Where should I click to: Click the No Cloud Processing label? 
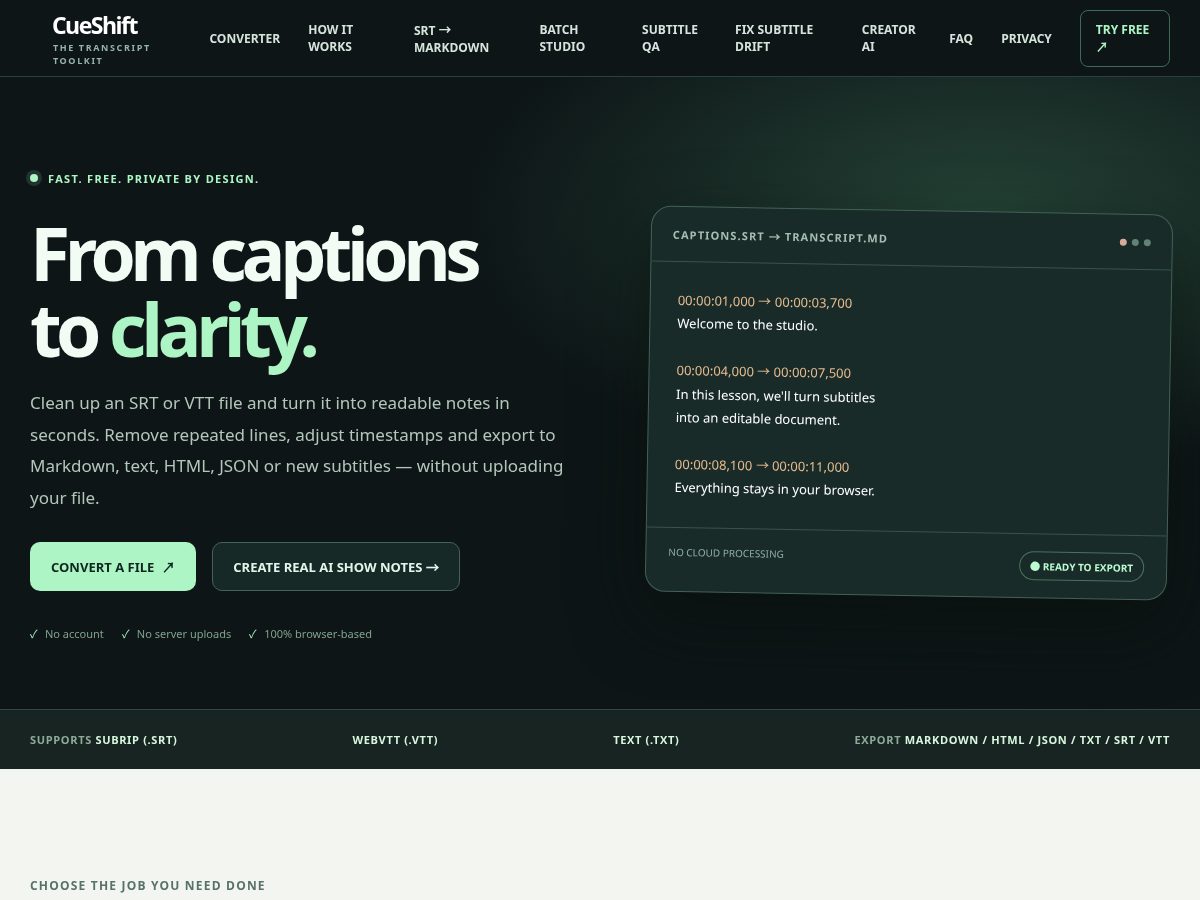click(726, 553)
